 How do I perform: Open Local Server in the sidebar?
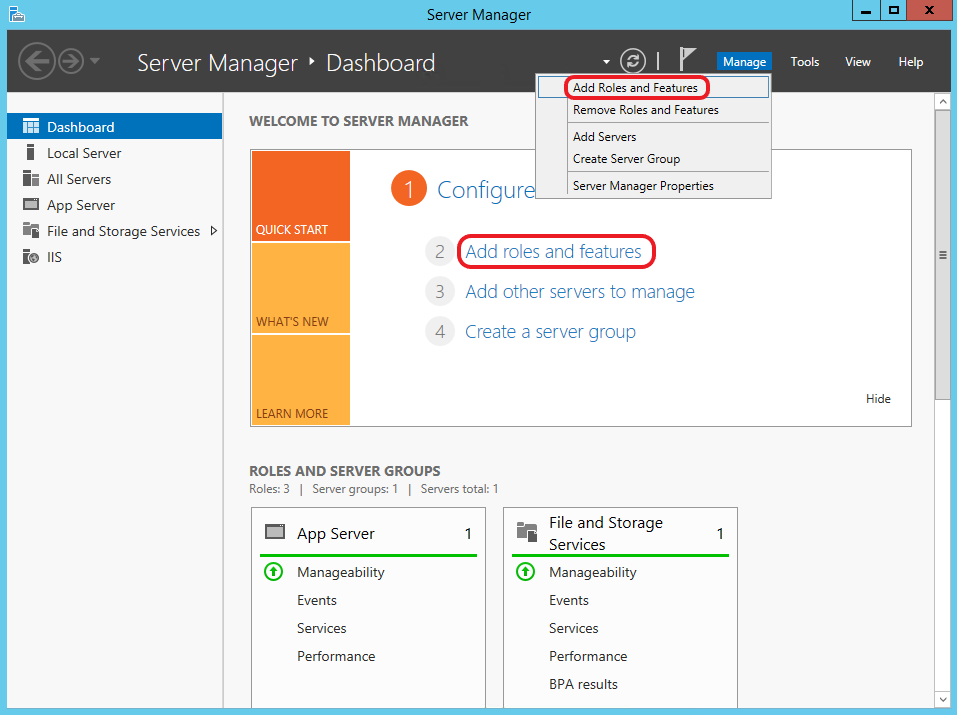pos(115,153)
